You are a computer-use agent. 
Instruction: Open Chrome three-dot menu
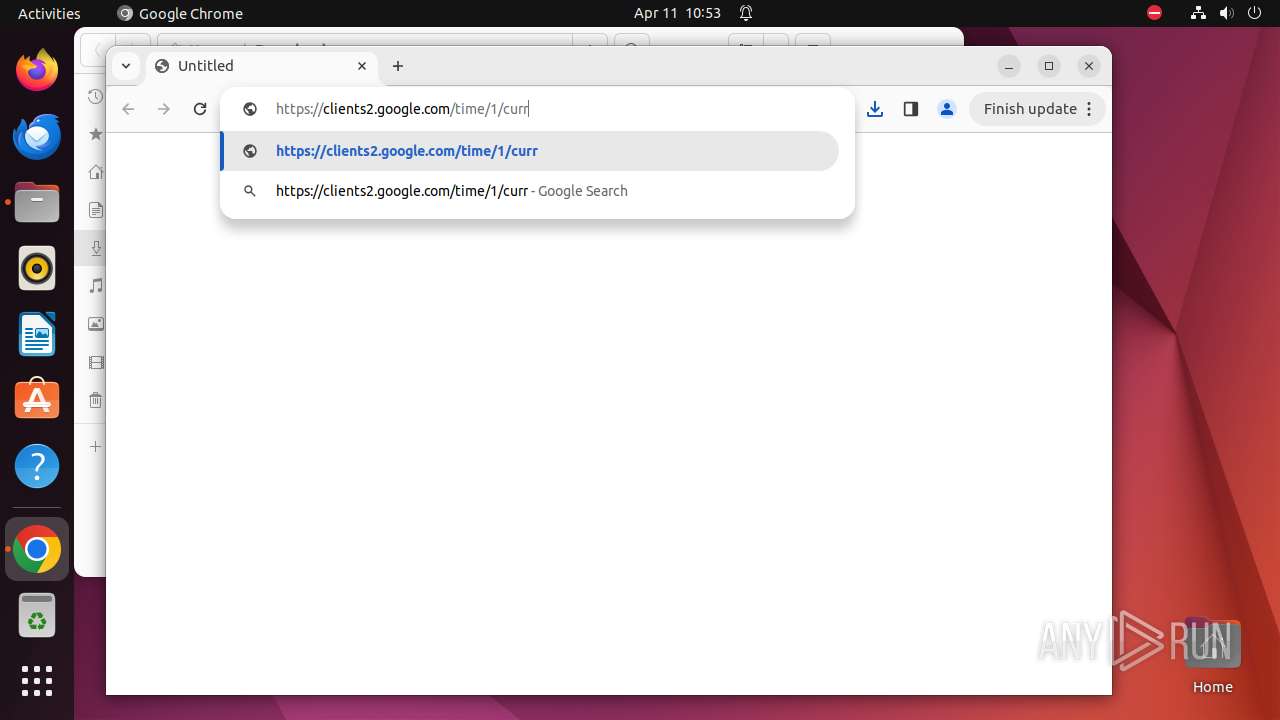tap(1091, 109)
